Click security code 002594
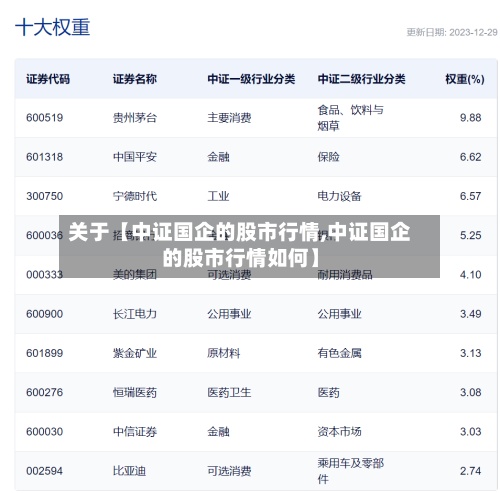Image resolution: width=500 pixels, height=493 pixels. [x=45, y=471]
